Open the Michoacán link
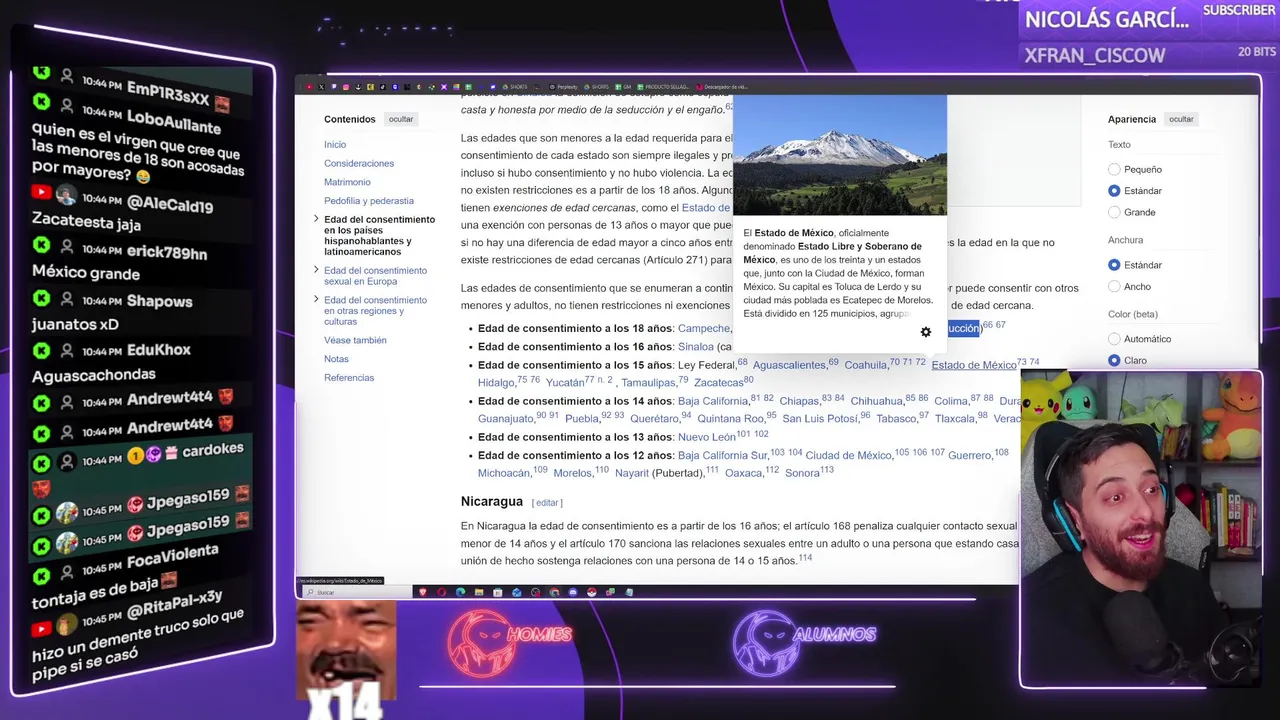This screenshot has height=720, width=1280. click(504, 473)
